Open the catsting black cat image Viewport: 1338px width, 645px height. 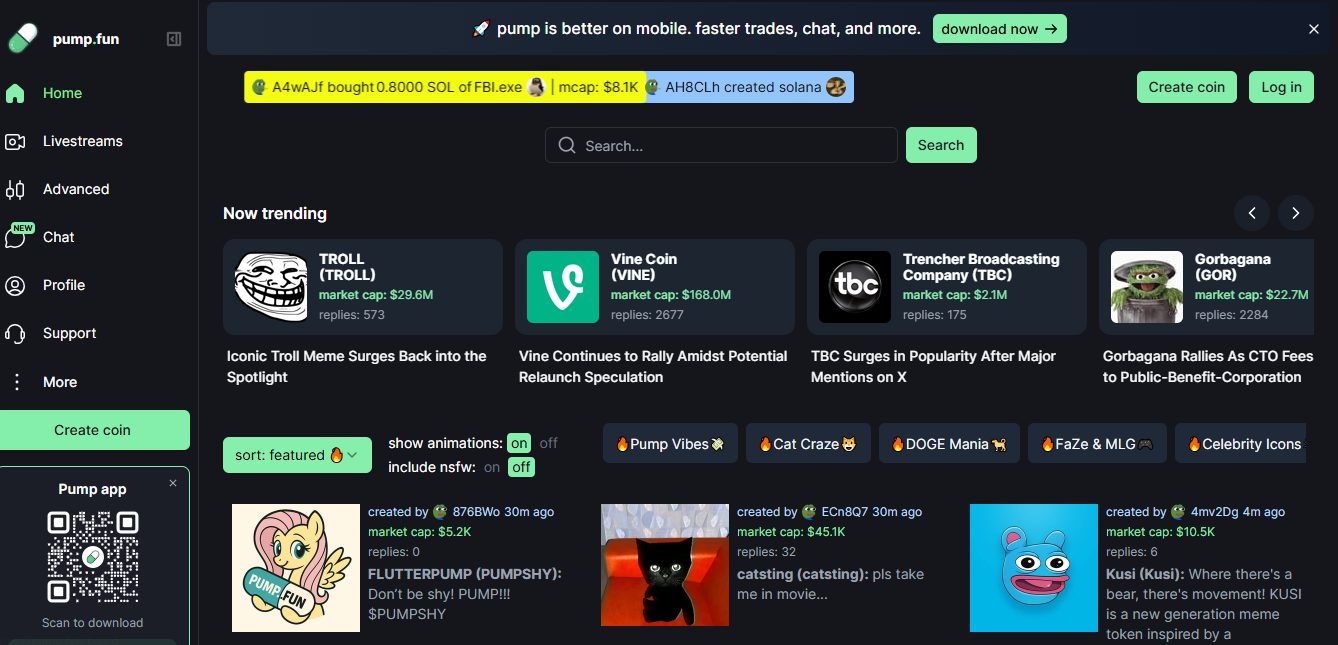pyautogui.click(x=665, y=565)
